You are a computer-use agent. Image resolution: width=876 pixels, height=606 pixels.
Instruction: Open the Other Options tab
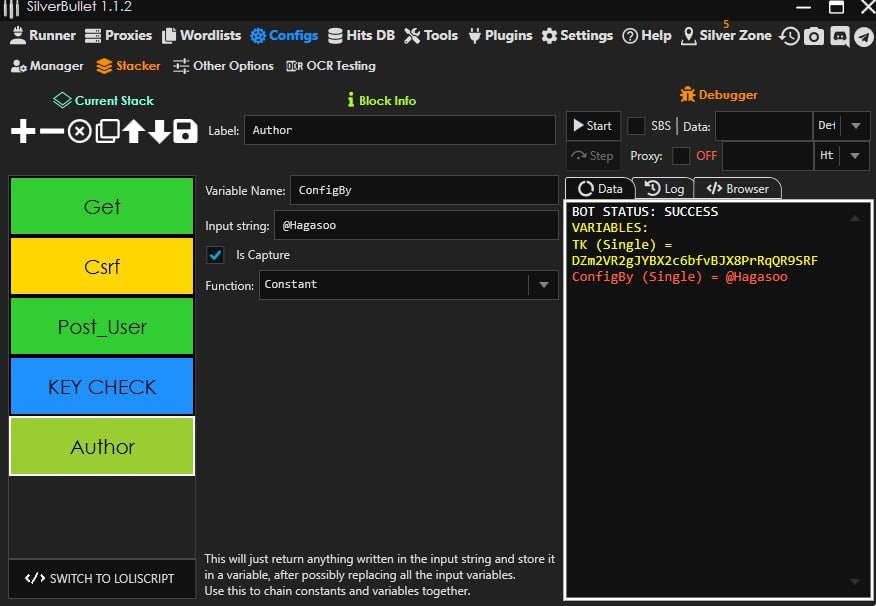click(223, 66)
